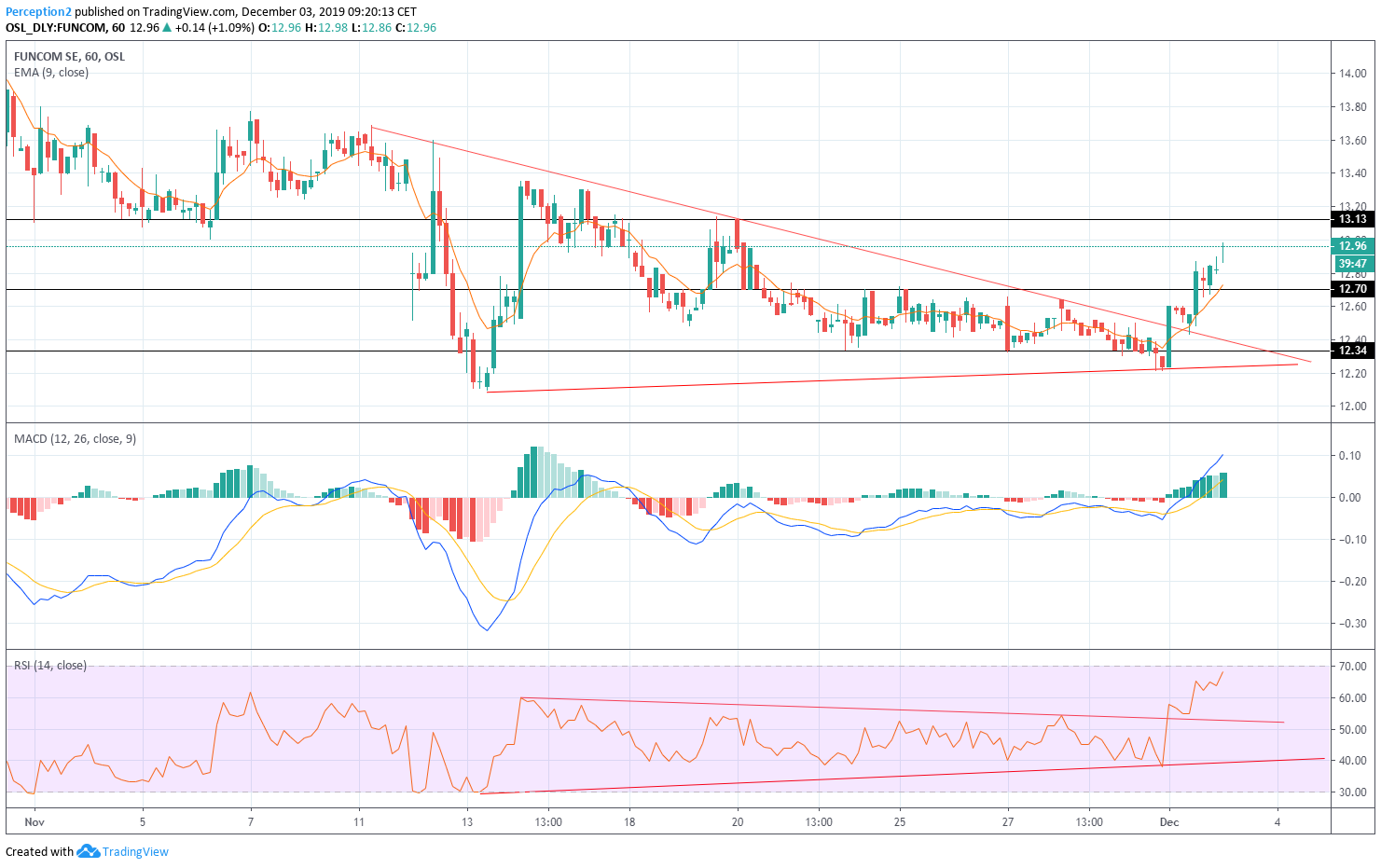The image size is (1381, 868).
Task: Click the 0.10 MACD axis label
Action: tap(1349, 456)
